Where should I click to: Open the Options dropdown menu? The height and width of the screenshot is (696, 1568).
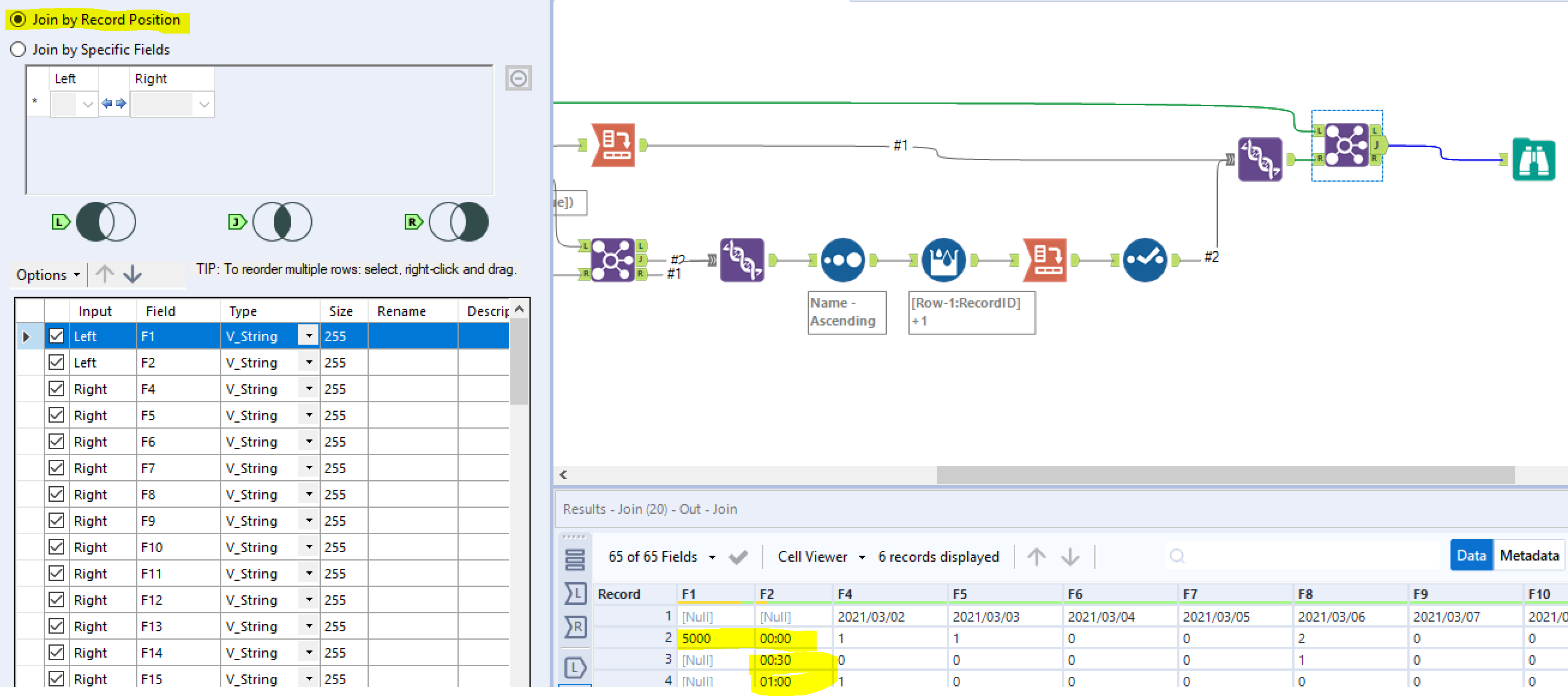(47, 275)
